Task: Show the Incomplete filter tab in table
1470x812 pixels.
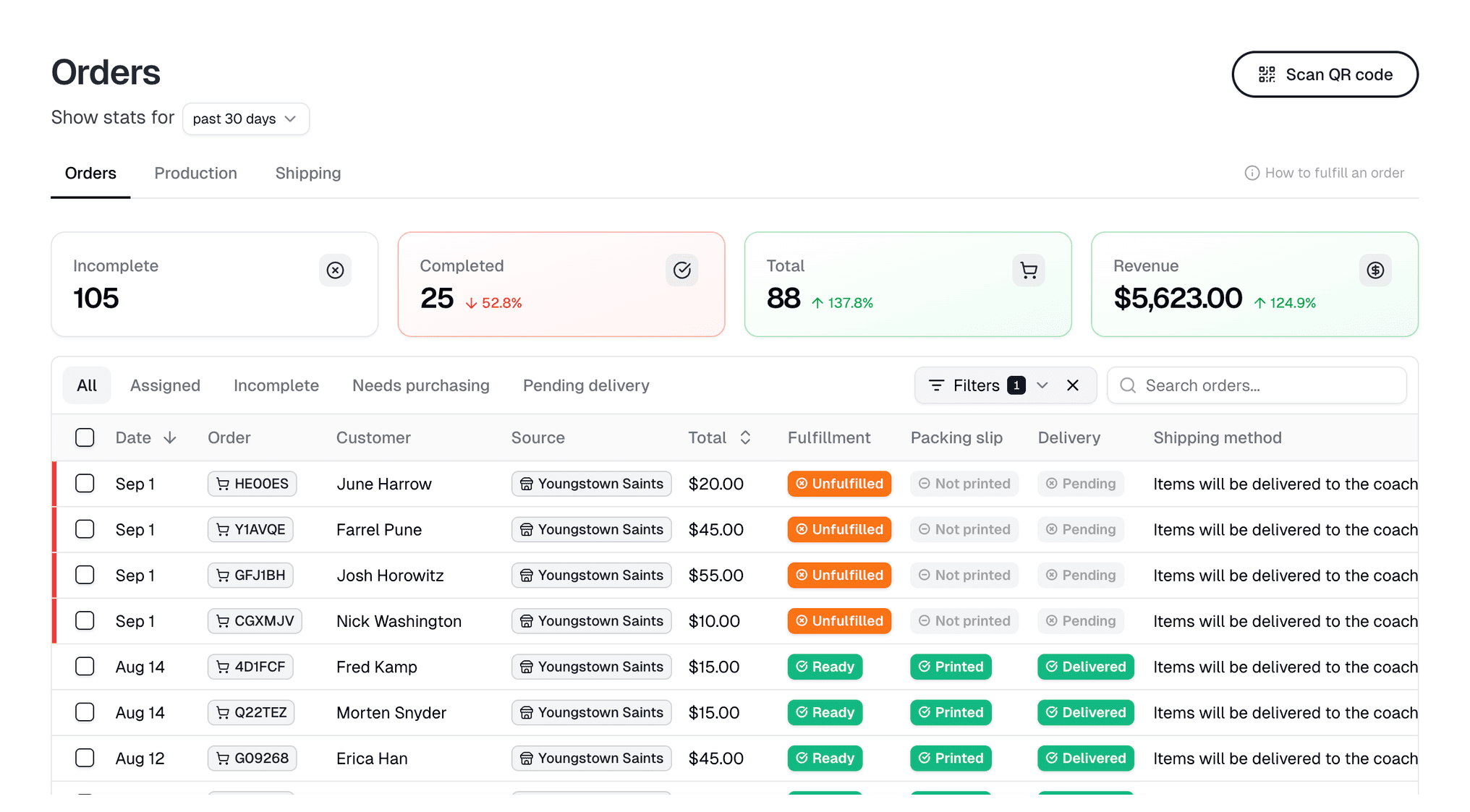Action: pyautogui.click(x=276, y=385)
